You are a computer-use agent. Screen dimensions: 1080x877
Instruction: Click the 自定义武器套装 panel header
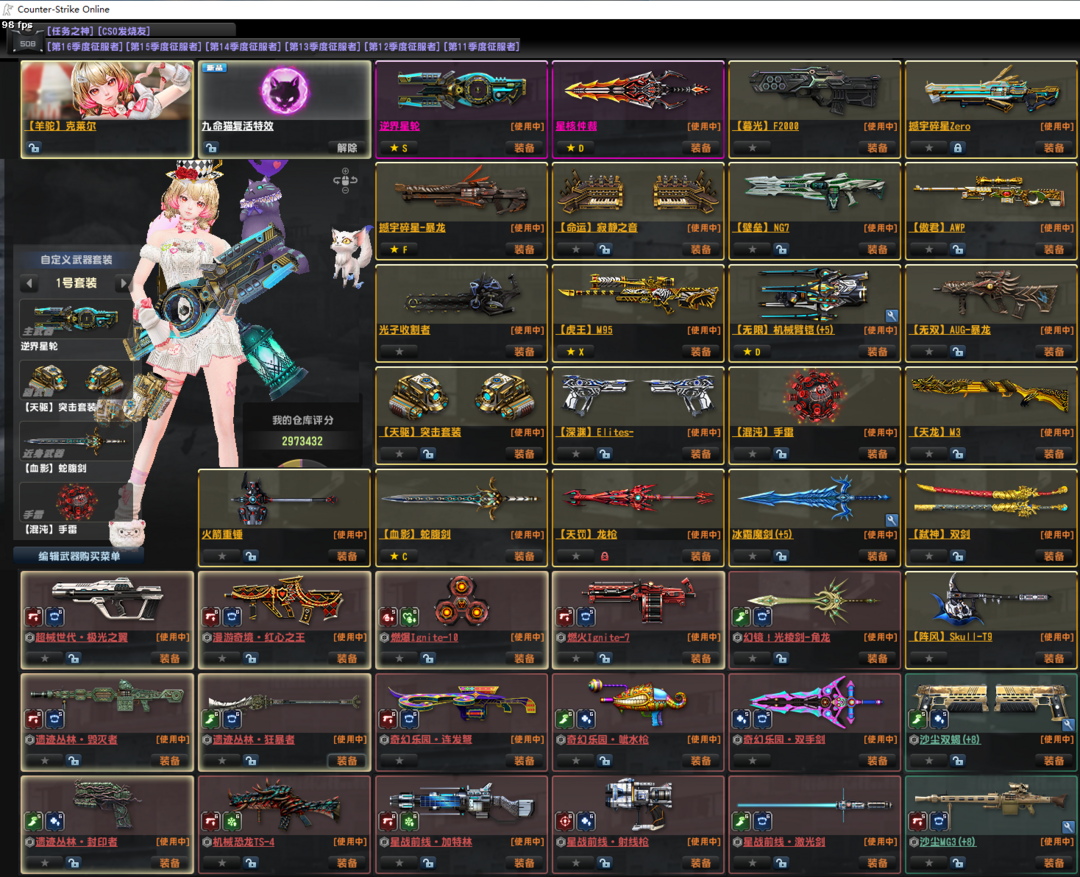[76, 260]
